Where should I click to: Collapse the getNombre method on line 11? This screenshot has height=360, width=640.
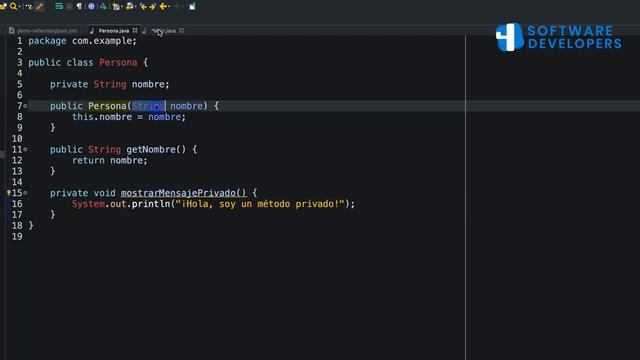25,149
